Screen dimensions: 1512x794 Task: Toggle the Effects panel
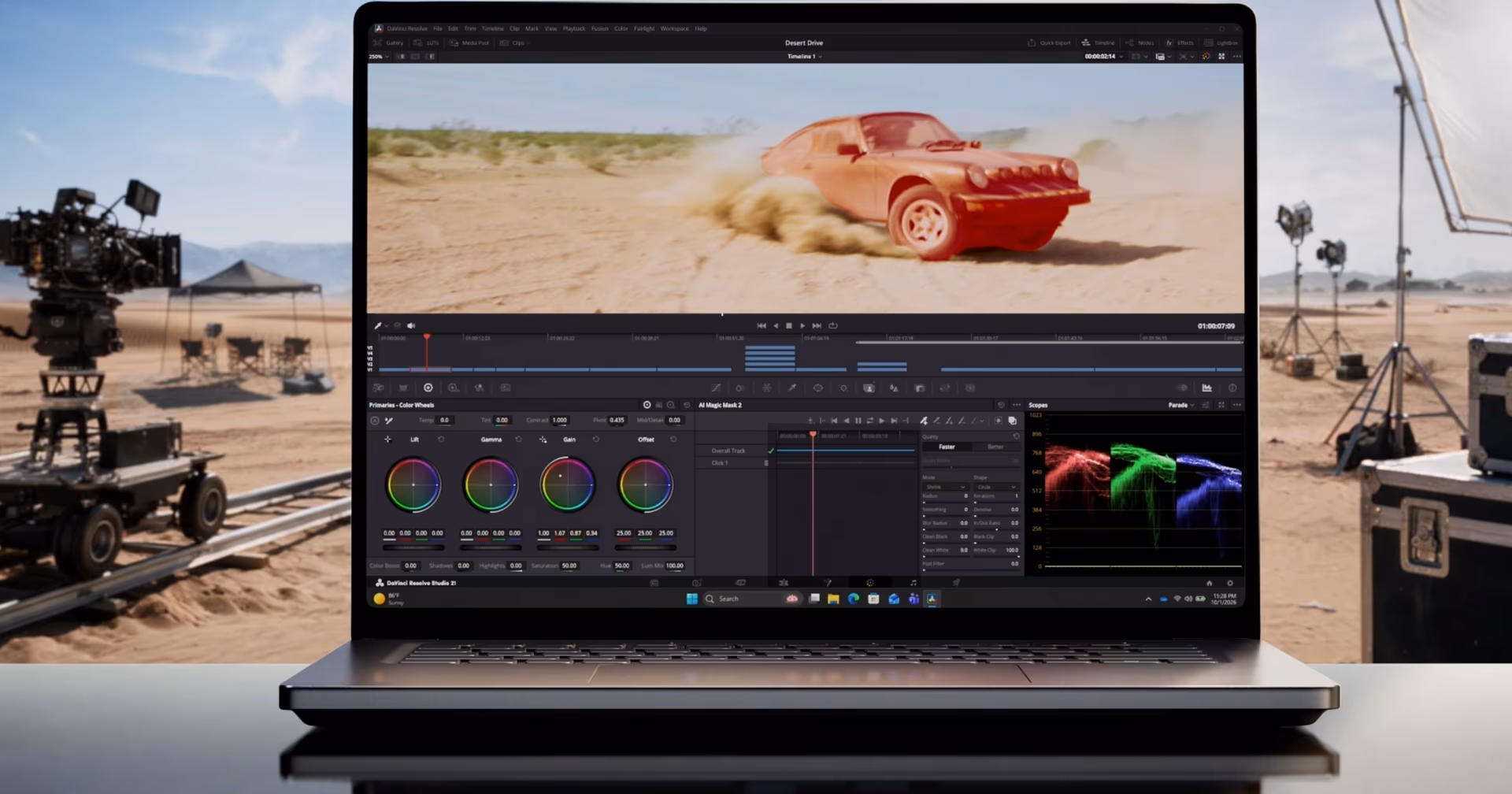[1180, 43]
